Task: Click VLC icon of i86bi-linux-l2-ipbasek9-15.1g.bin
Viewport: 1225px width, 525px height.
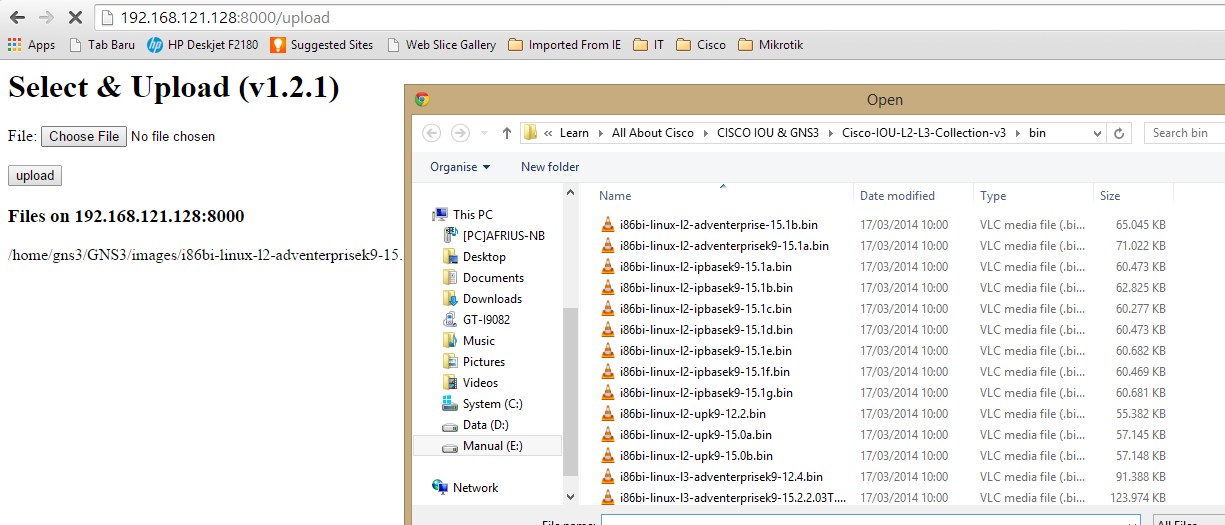Action: pyautogui.click(x=608, y=393)
